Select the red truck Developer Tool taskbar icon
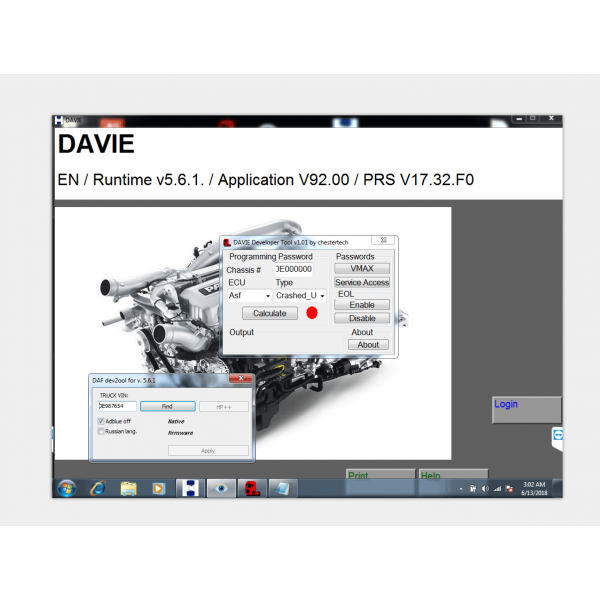Viewport: 600px width, 600px height. (x=252, y=488)
